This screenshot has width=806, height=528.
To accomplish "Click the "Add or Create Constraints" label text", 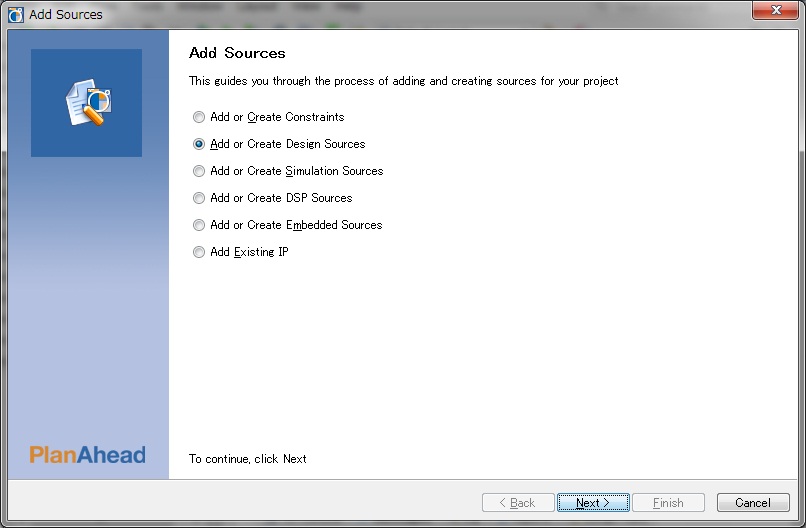I will pyautogui.click(x=277, y=117).
